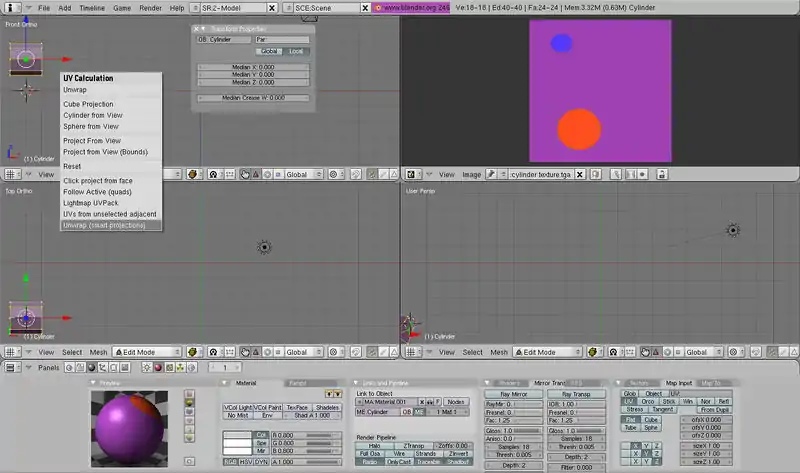The height and width of the screenshot is (473, 800).
Task: Click the grab hand manipulator icon in top-left viewport header
Action: click(244, 173)
